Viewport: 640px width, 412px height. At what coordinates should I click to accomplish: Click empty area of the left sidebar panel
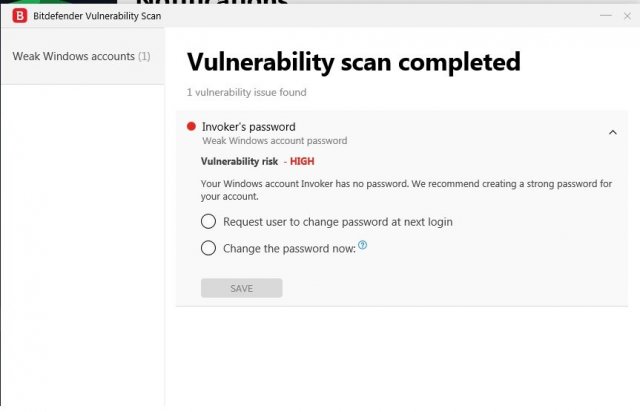tap(80, 250)
